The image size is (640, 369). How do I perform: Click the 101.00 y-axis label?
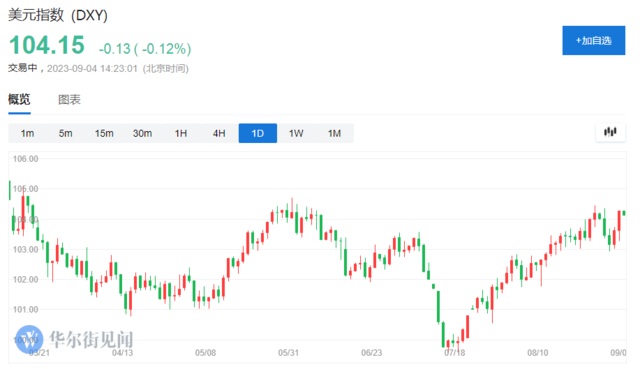click(25, 310)
